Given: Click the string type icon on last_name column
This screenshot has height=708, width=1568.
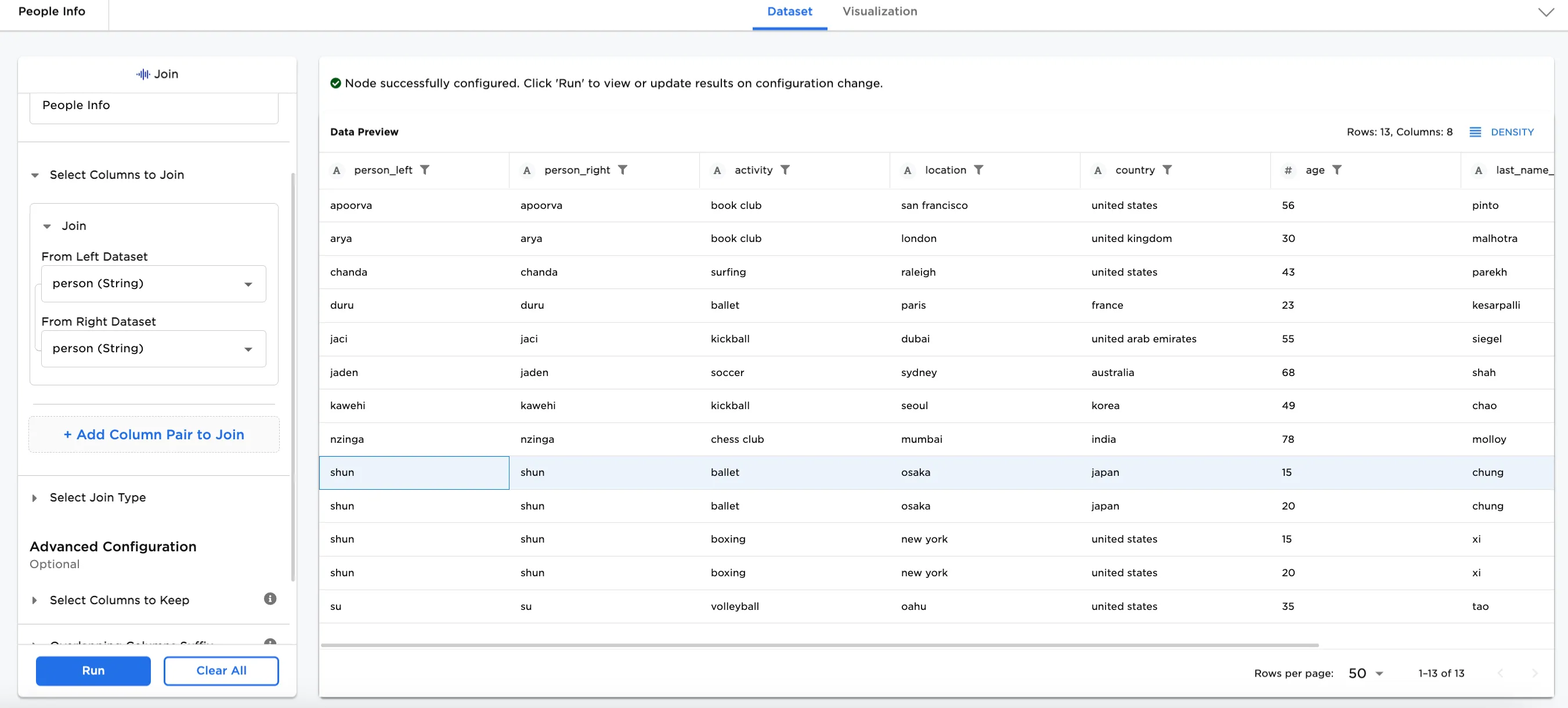Looking at the screenshot, I should (x=1479, y=171).
